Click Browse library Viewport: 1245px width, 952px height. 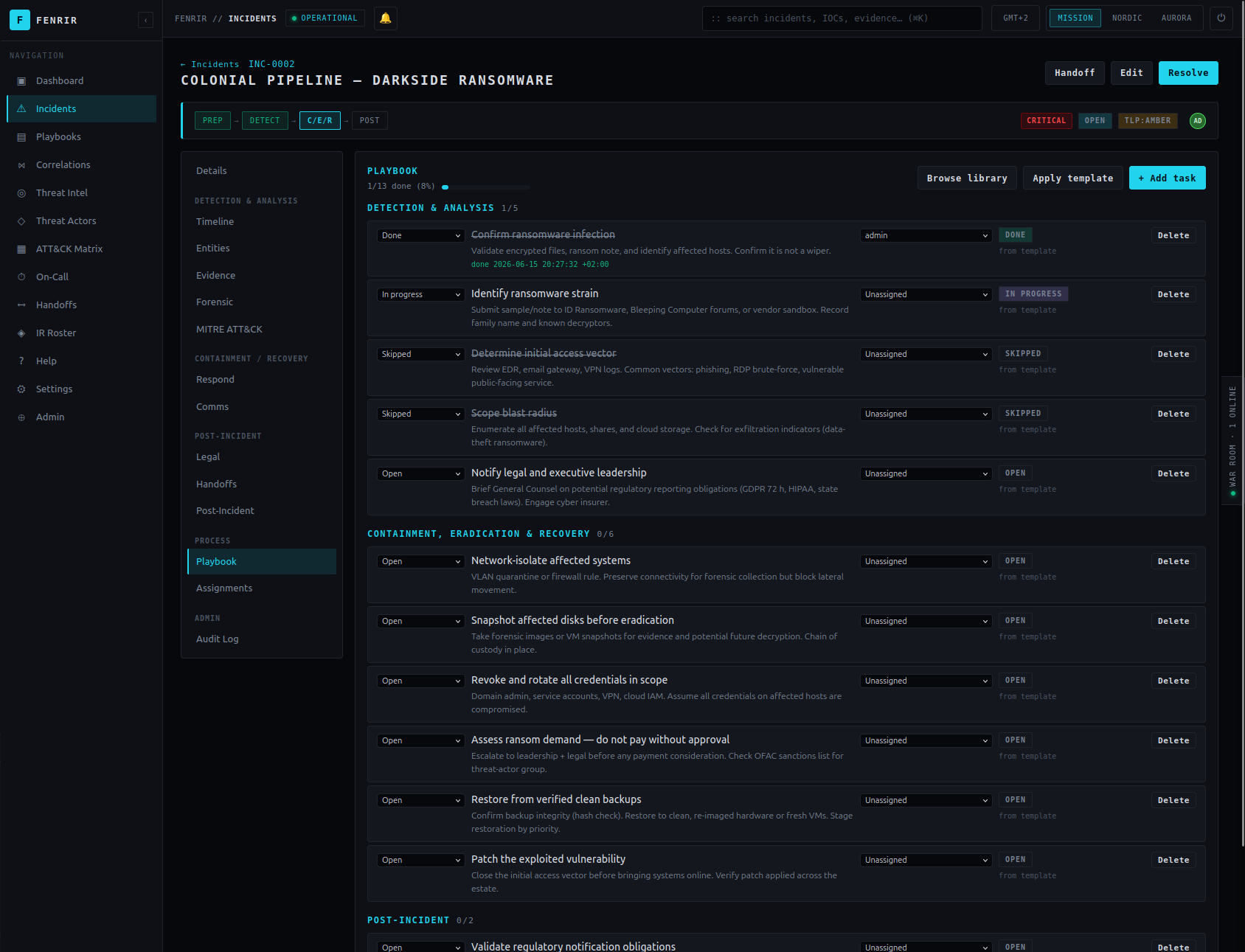click(x=967, y=178)
